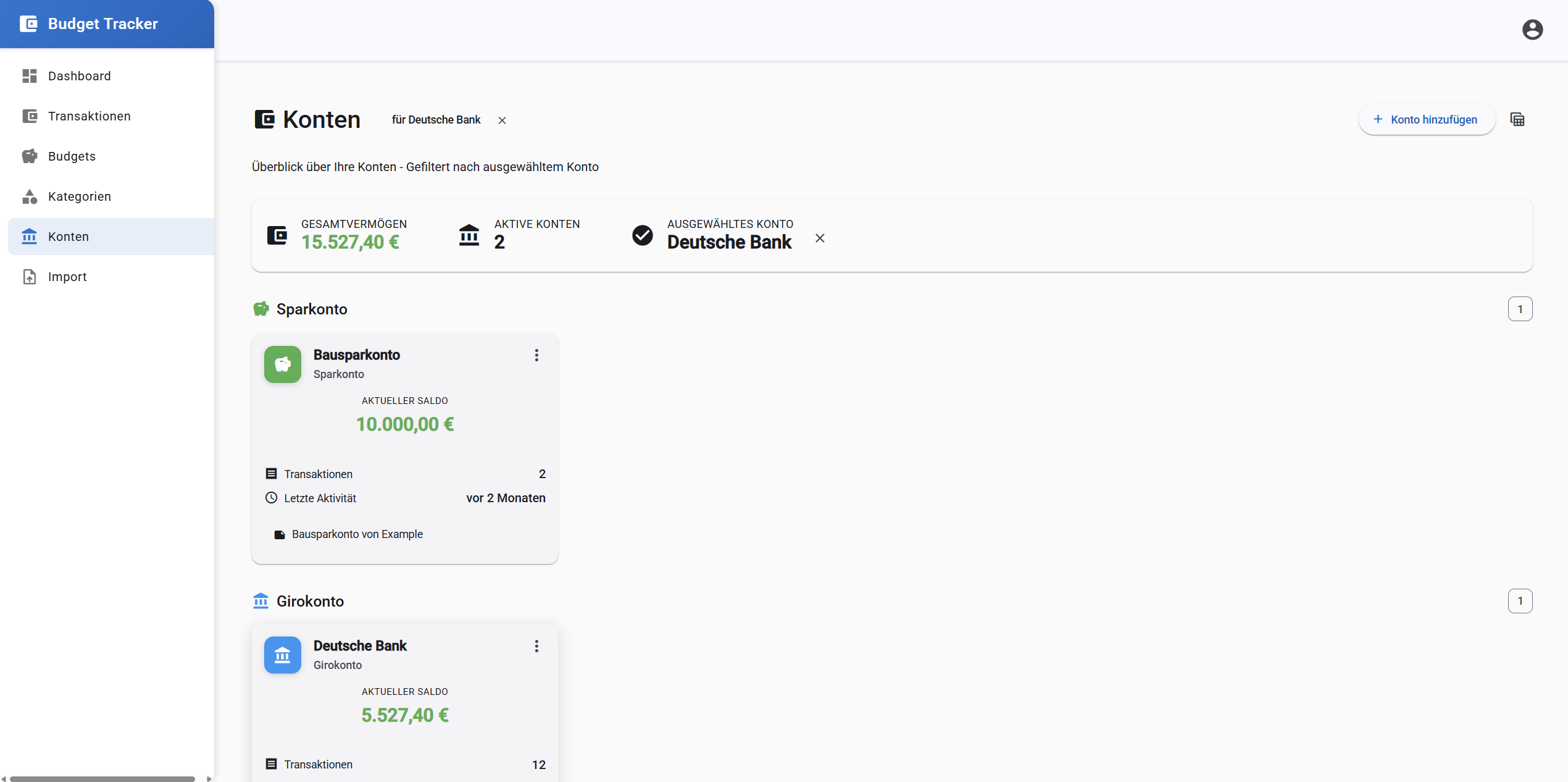
Task: Open the Import page
Action: coord(111,277)
